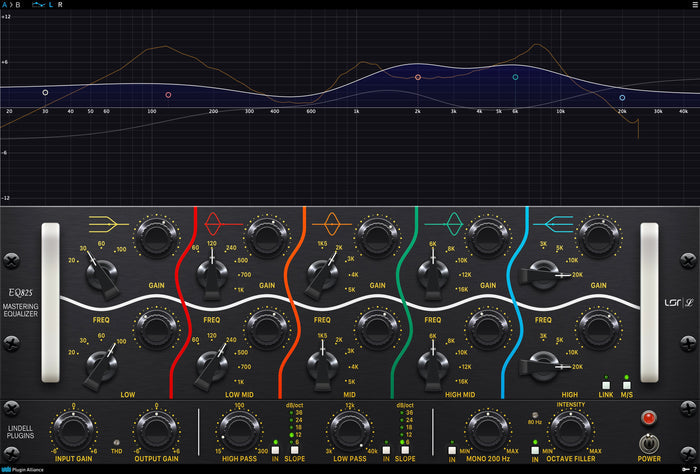Select the B preset slot

click(18, 4)
